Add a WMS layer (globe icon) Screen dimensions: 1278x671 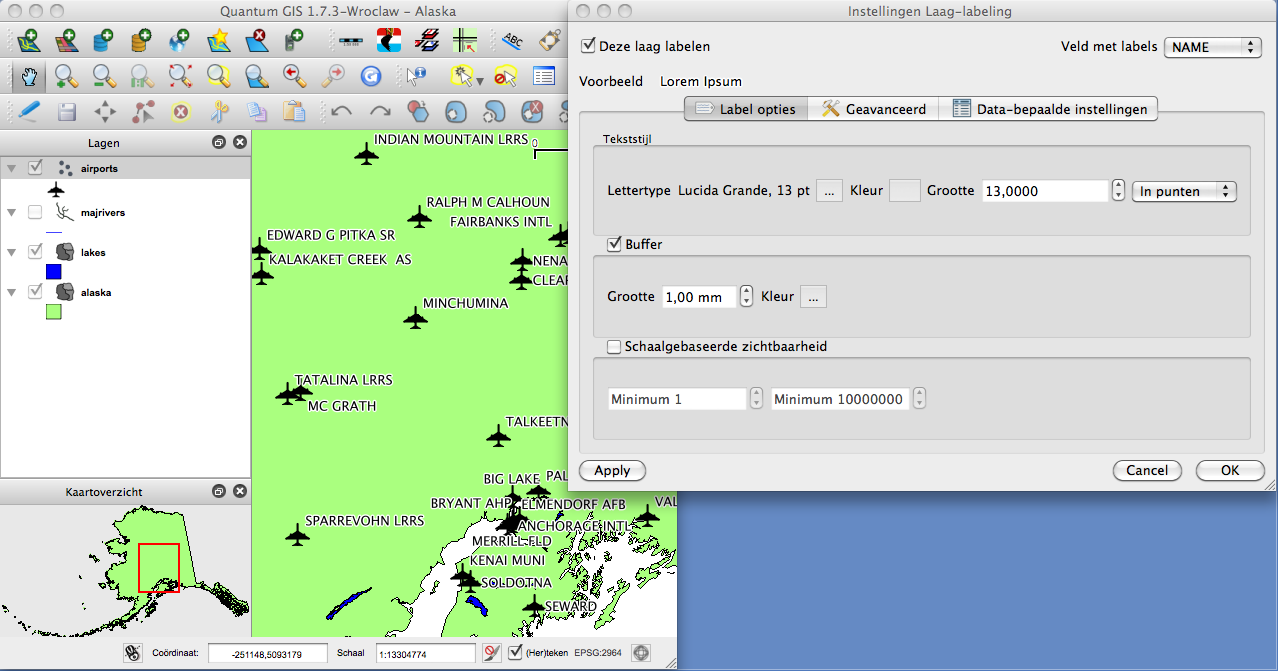tap(180, 41)
